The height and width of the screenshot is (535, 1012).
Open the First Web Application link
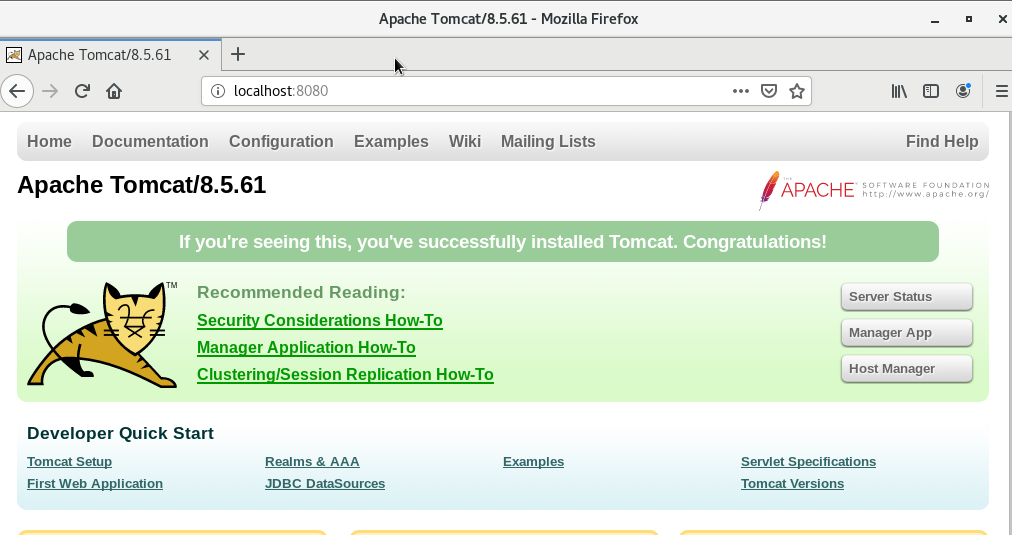tap(95, 483)
